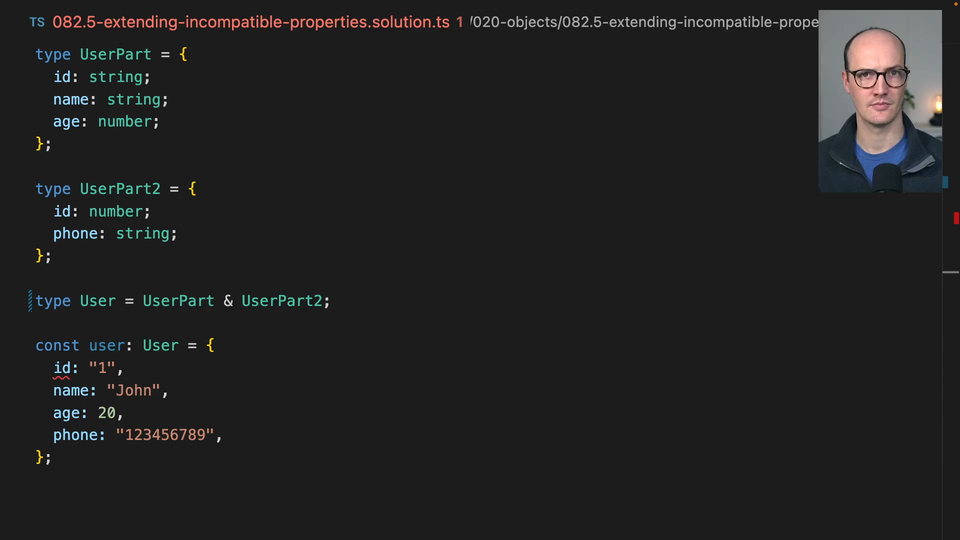The height and width of the screenshot is (540, 960).
Task: Click the User type annotation on const user
Action: click(x=160, y=345)
